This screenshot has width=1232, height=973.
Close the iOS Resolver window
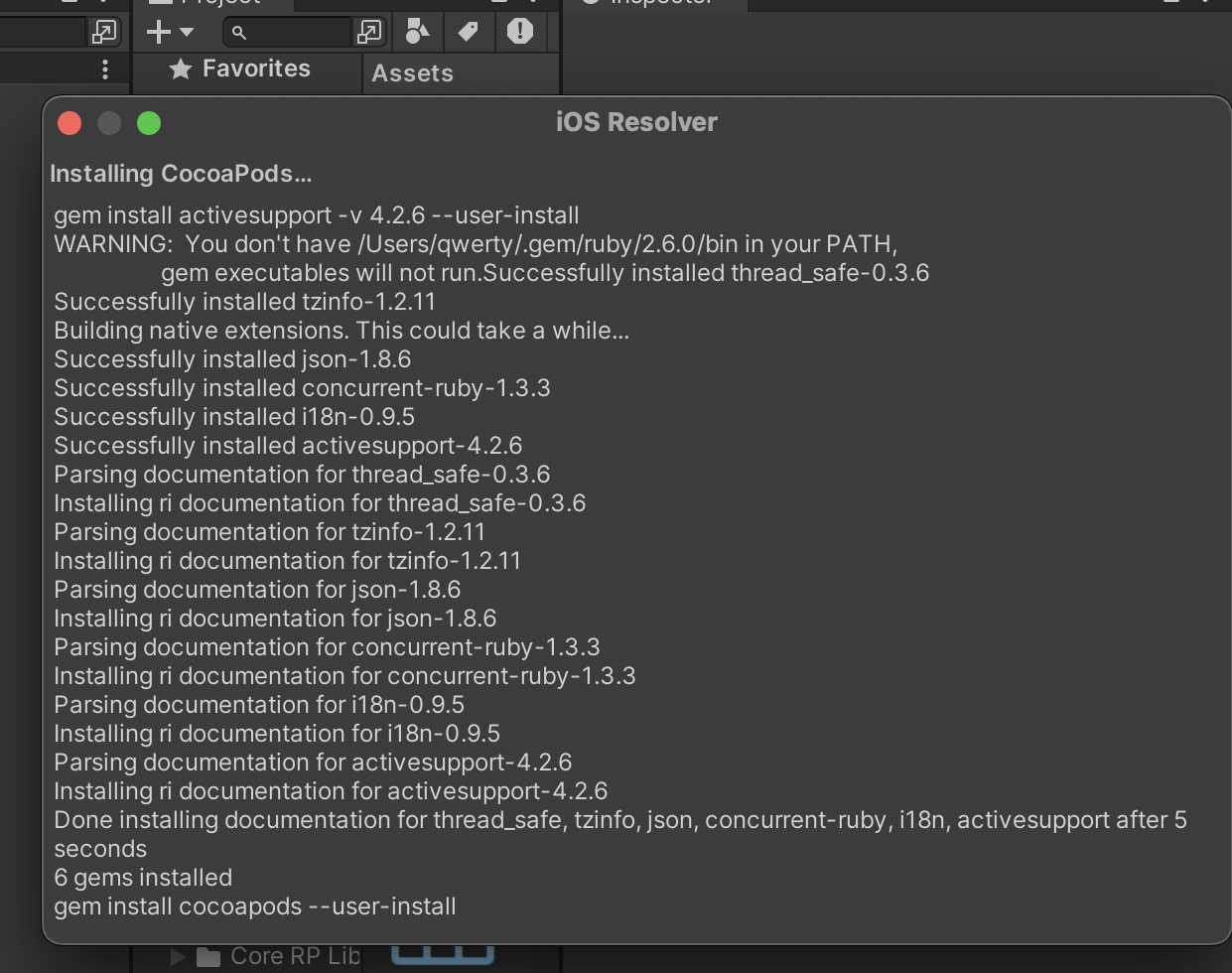tap(69, 123)
